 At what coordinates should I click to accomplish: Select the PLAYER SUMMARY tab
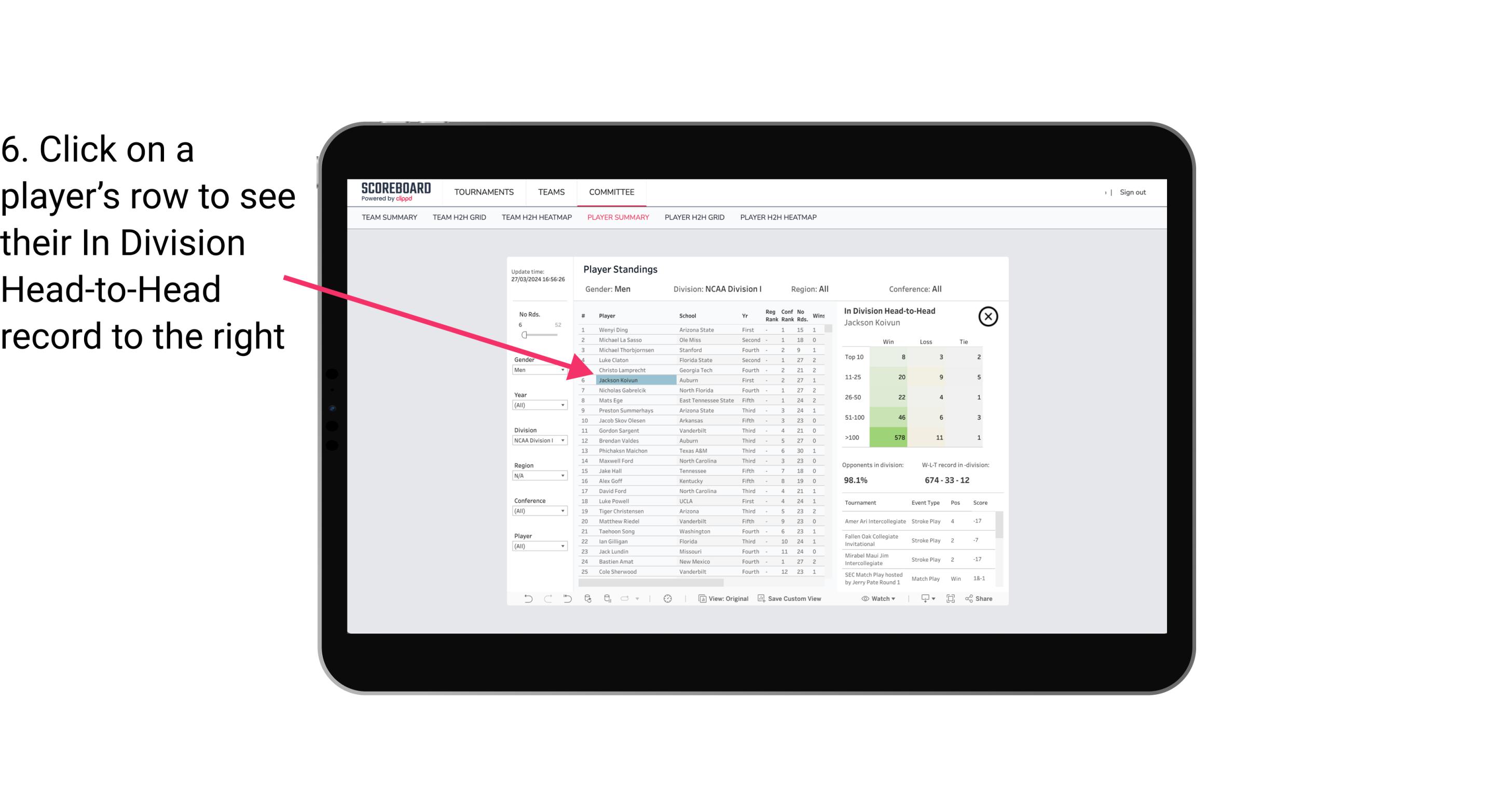click(617, 217)
